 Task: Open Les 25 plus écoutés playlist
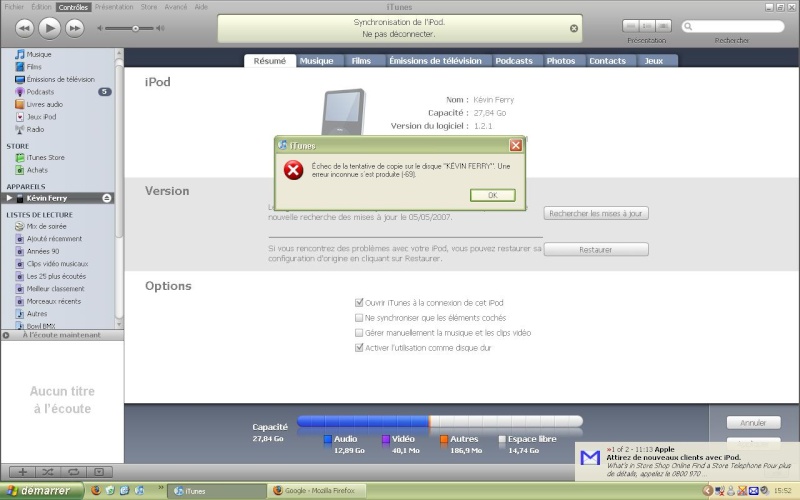(56, 276)
